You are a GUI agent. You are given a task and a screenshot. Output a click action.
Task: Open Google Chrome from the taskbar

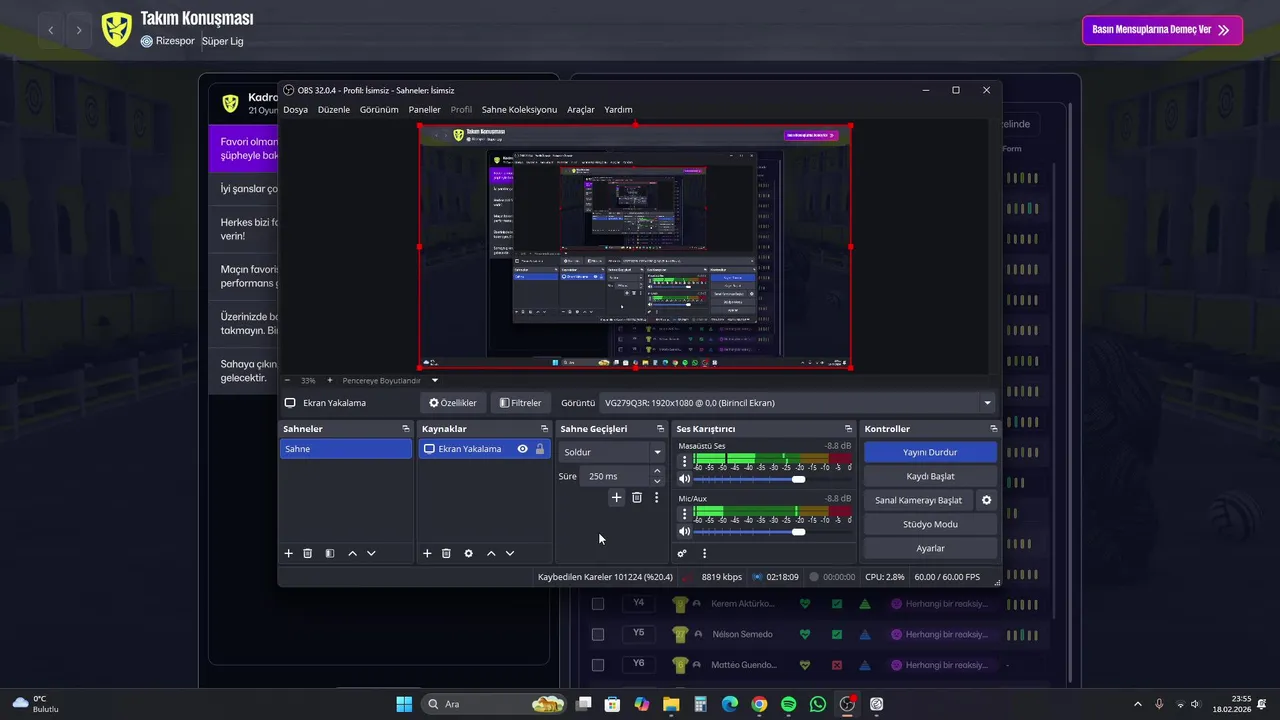click(x=759, y=704)
